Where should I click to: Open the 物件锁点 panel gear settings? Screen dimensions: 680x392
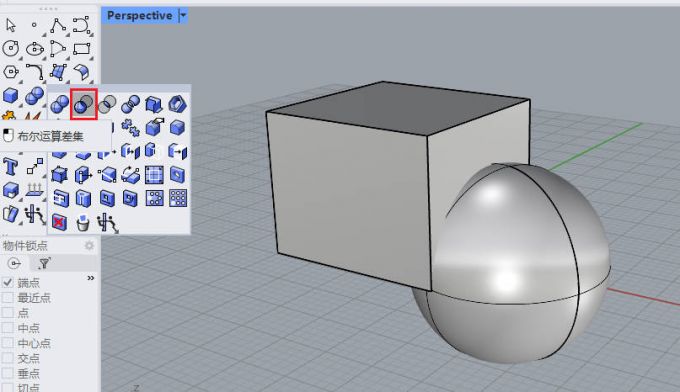pos(89,245)
